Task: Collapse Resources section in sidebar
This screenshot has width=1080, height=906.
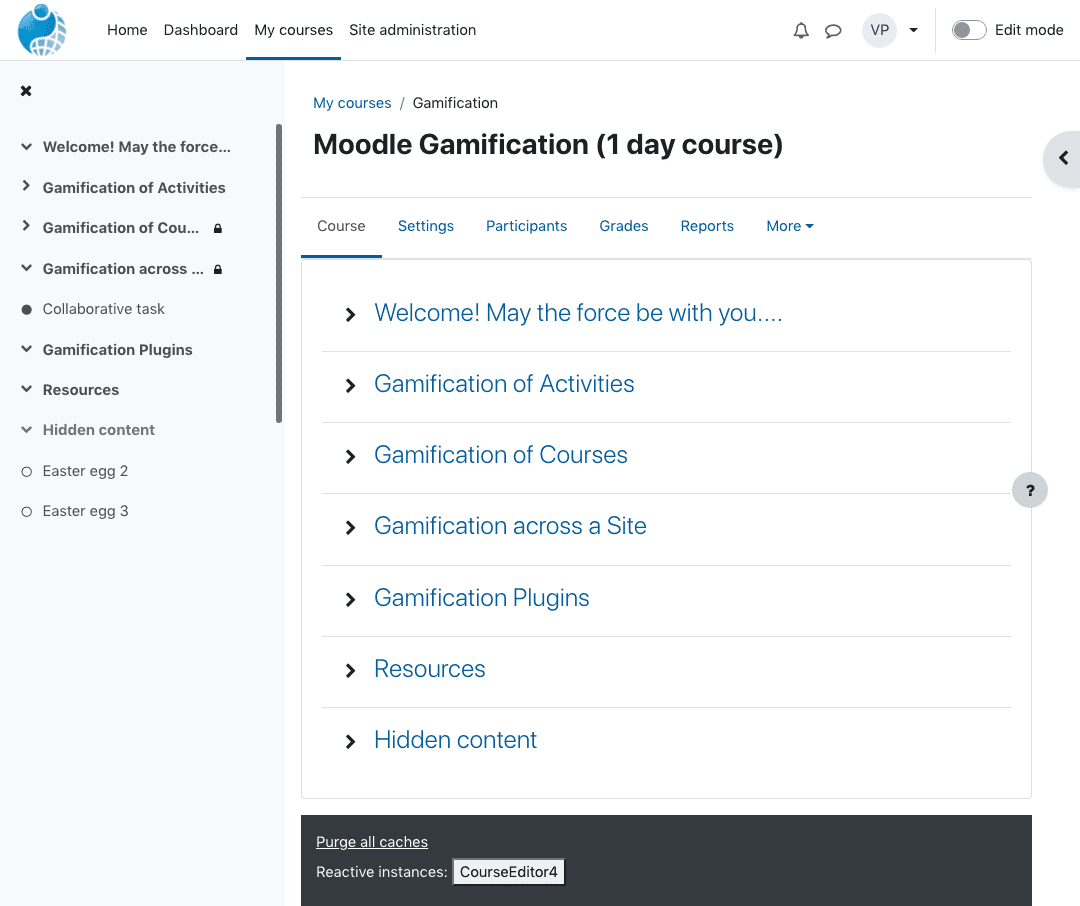Action: coord(26,389)
